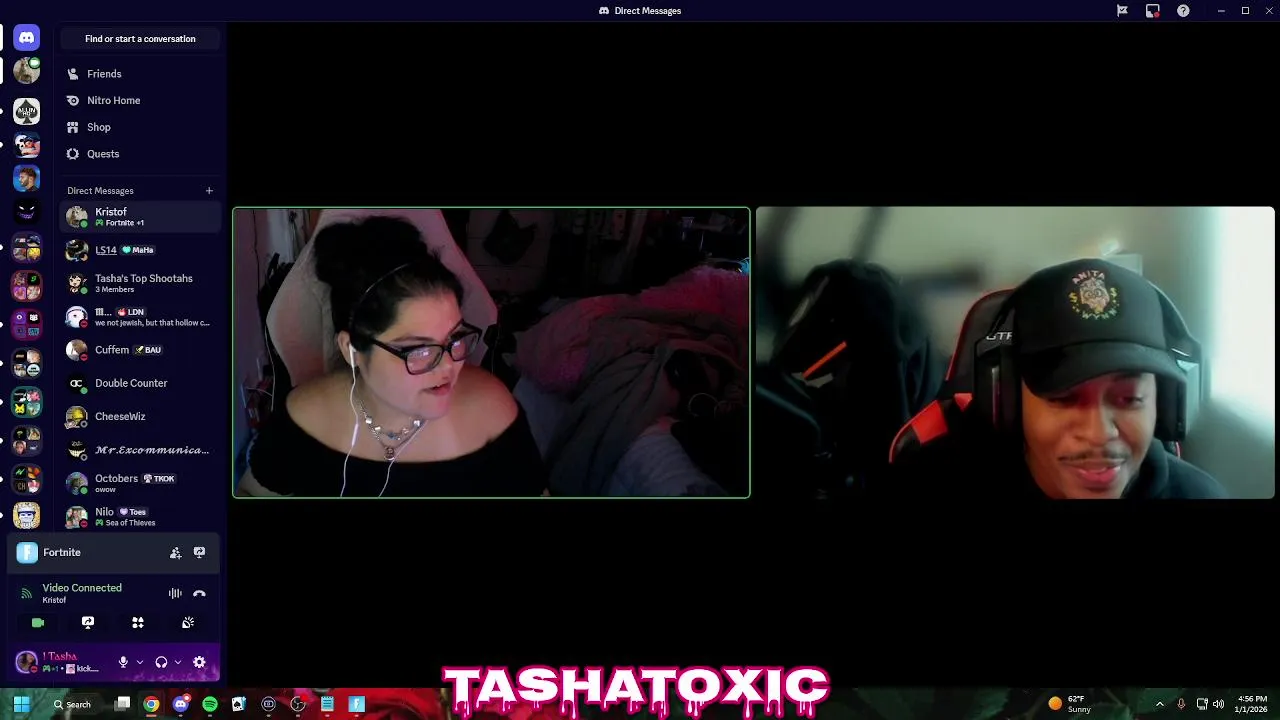Open Octobers direct message
The width and height of the screenshot is (1280, 720).
tap(140, 483)
